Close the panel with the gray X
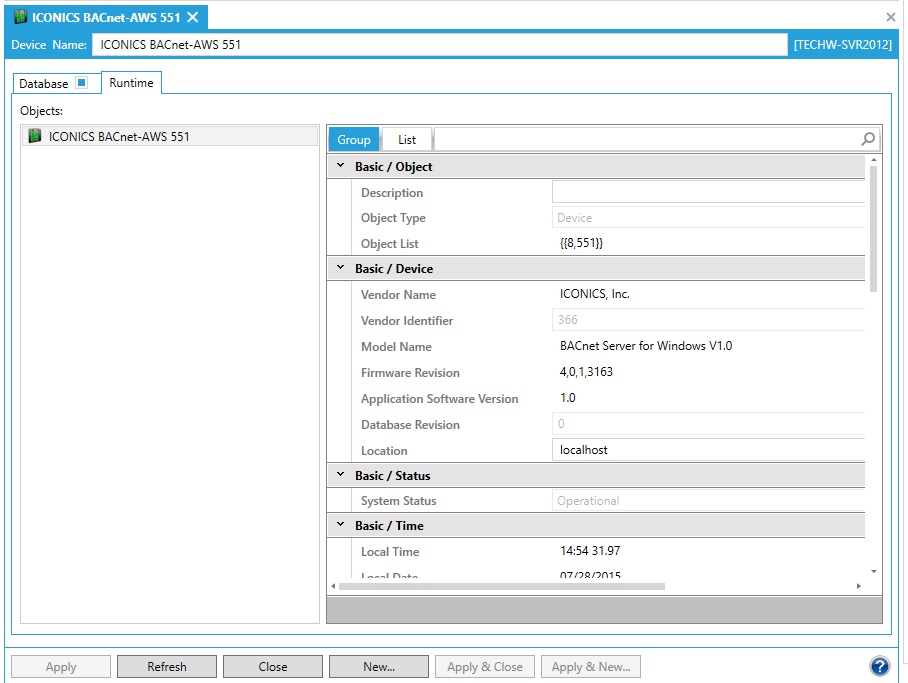 coord(891,17)
